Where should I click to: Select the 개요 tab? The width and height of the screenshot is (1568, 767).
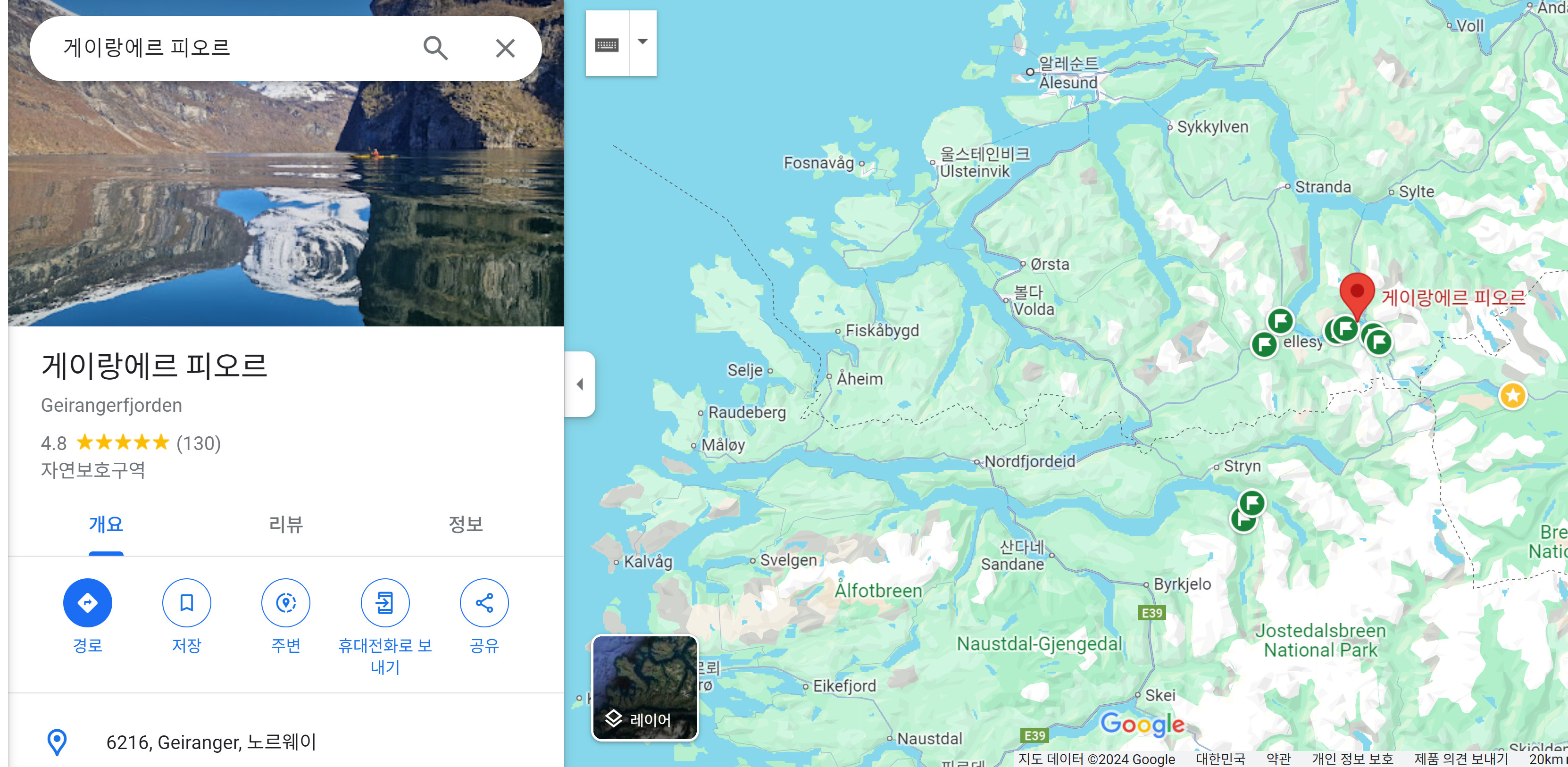[106, 524]
